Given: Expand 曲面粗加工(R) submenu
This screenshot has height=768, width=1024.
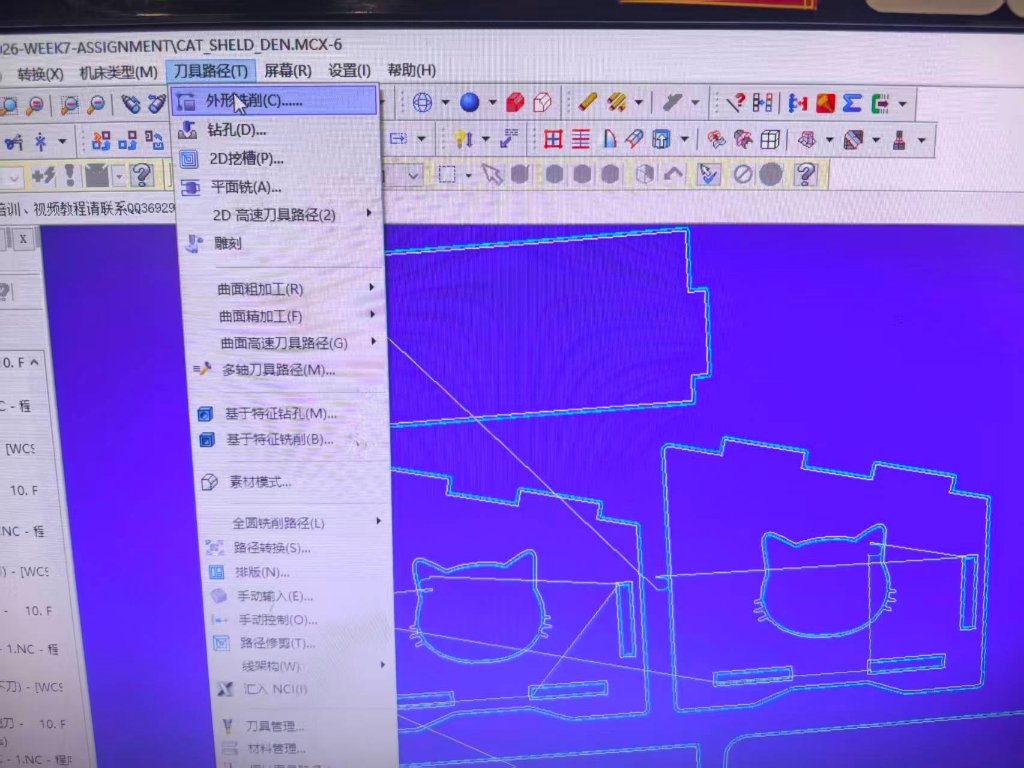Looking at the screenshot, I should (285, 289).
